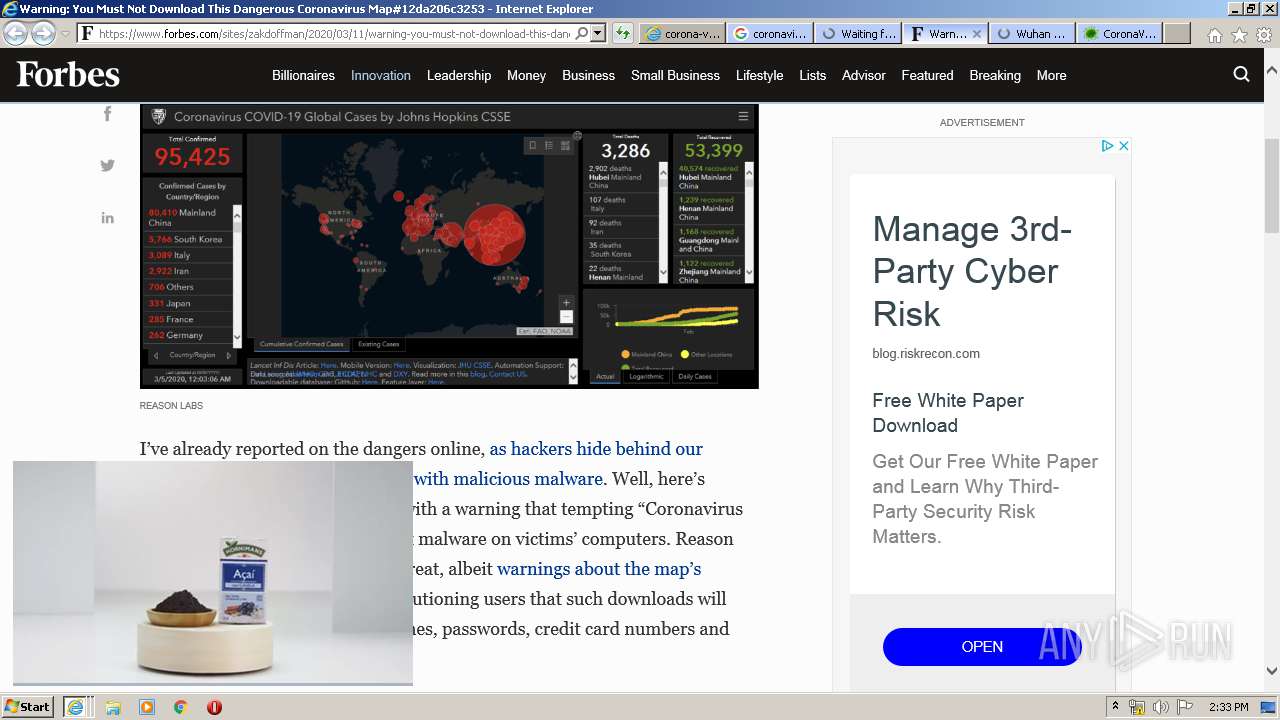Close the Warn... Forbes tab
Image resolution: width=1280 pixels, height=720 pixels.
pos(977,33)
